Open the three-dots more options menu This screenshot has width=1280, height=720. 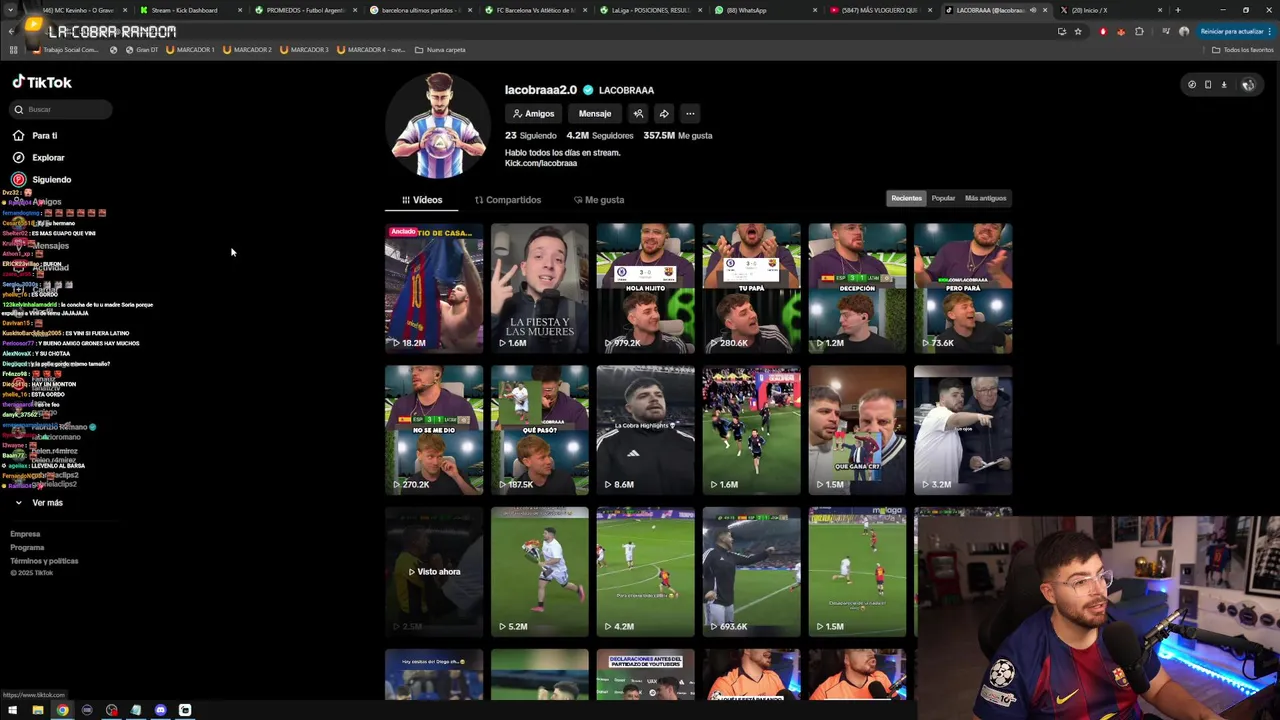pyautogui.click(x=690, y=113)
